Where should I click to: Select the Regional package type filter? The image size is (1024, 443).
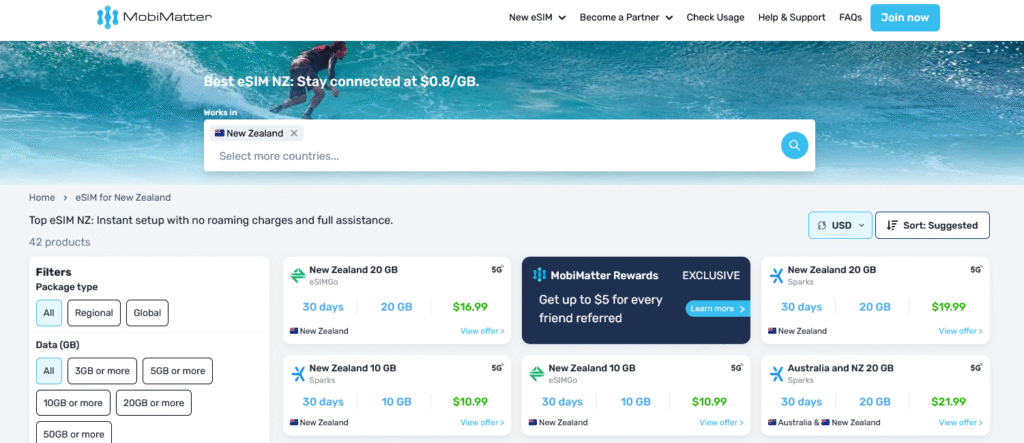pyautogui.click(x=94, y=313)
